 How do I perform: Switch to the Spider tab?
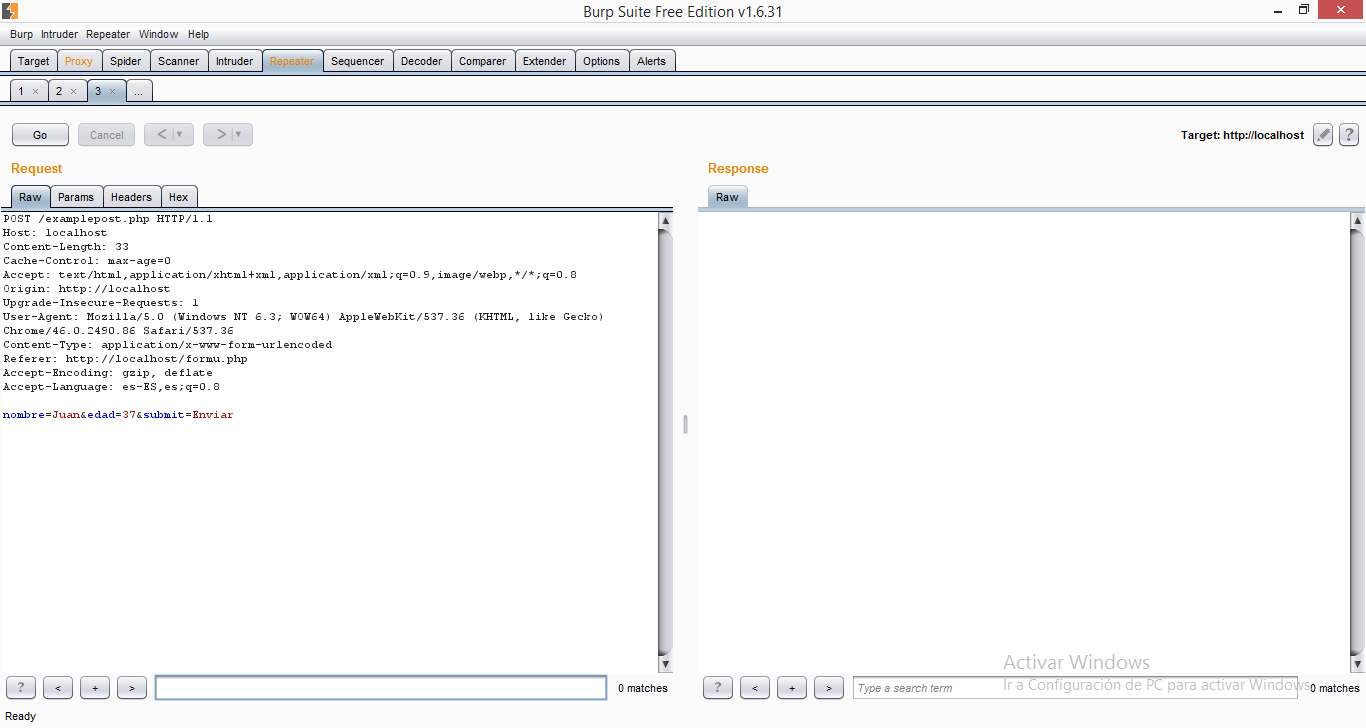click(126, 61)
